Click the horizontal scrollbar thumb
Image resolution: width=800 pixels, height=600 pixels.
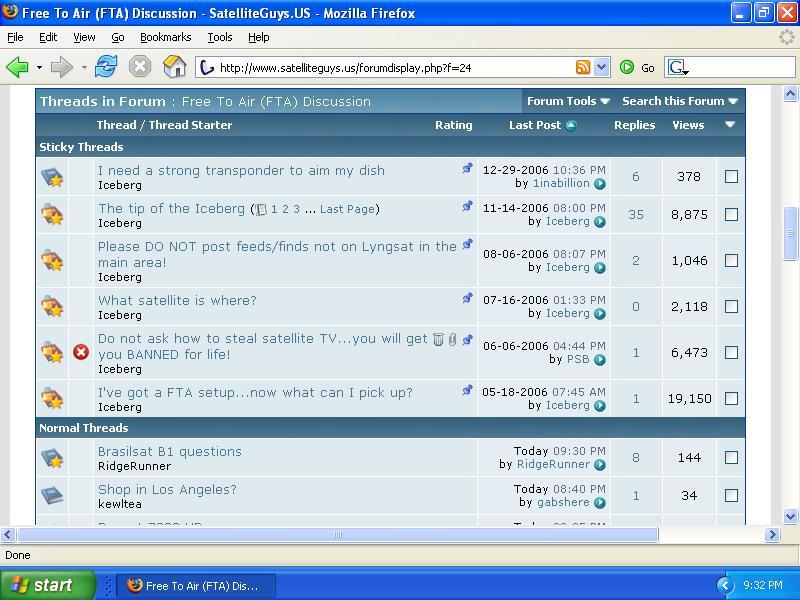click(x=338, y=535)
